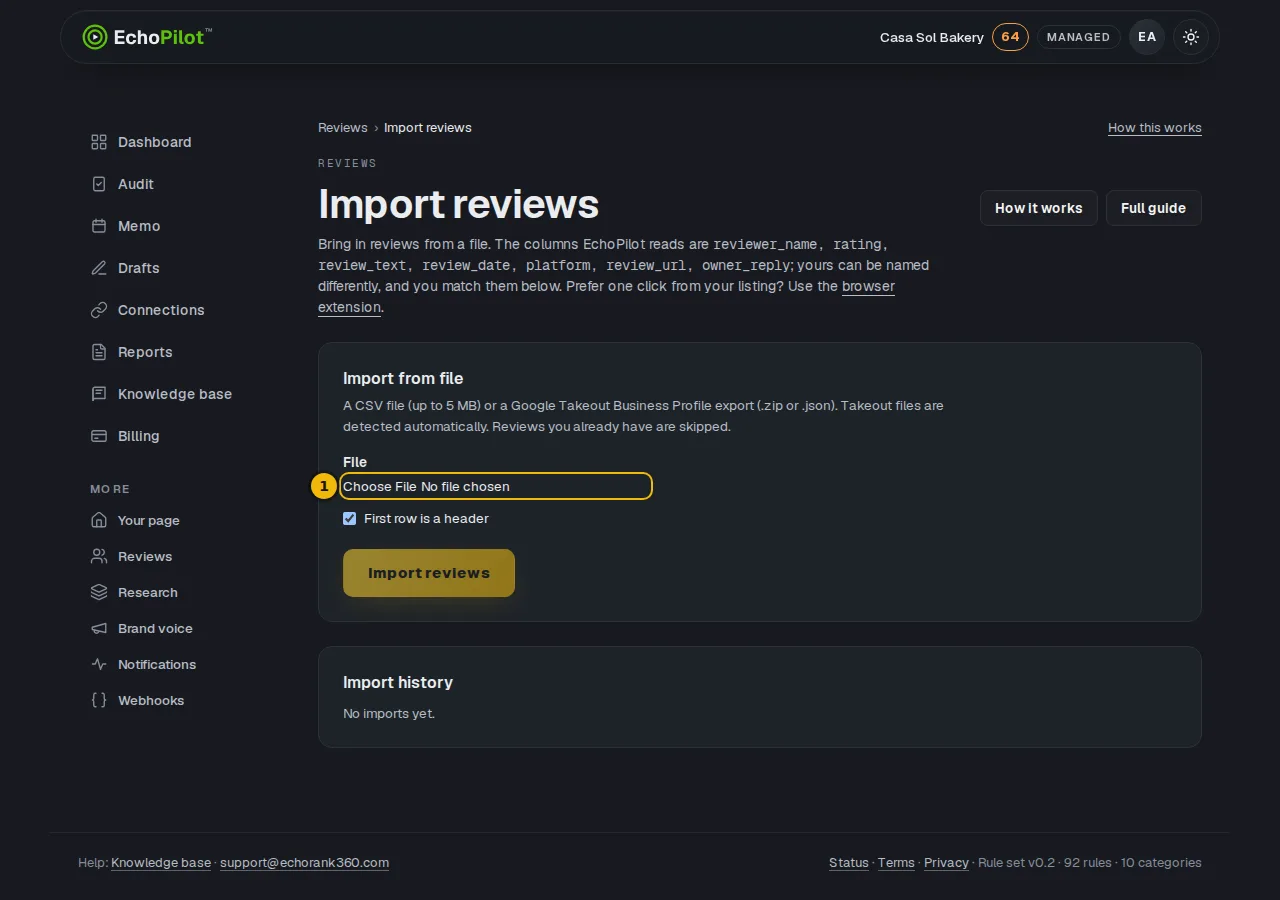The width and height of the screenshot is (1280, 900).
Task: Click the Memo calendar icon
Action: [98, 226]
